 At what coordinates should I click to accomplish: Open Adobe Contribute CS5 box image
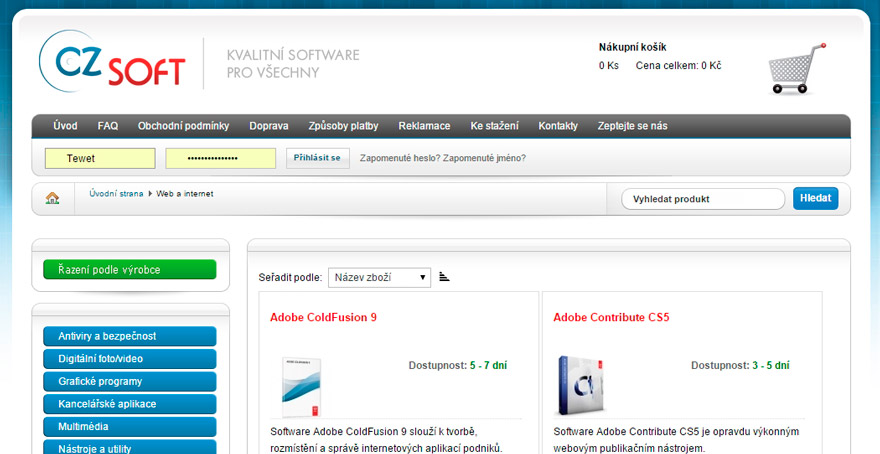(582, 385)
